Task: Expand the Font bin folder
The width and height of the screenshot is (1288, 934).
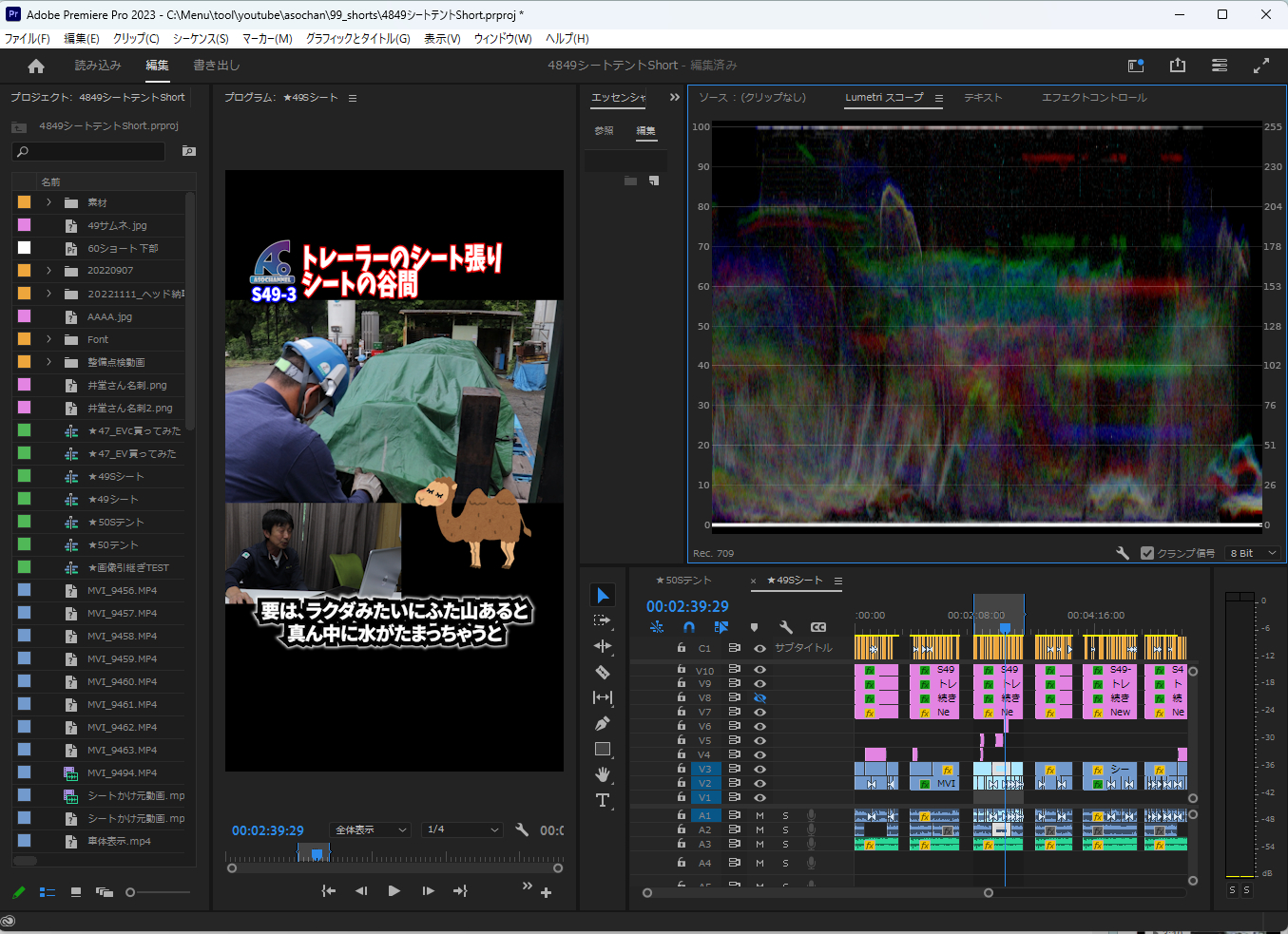Action: [x=48, y=339]
